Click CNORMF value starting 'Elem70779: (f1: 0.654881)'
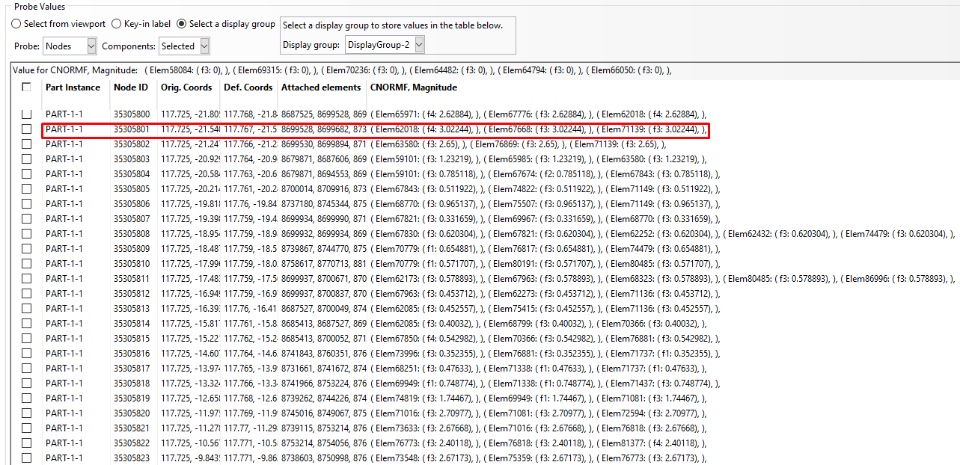Screen dimensions: 960x465 (545, 248)
